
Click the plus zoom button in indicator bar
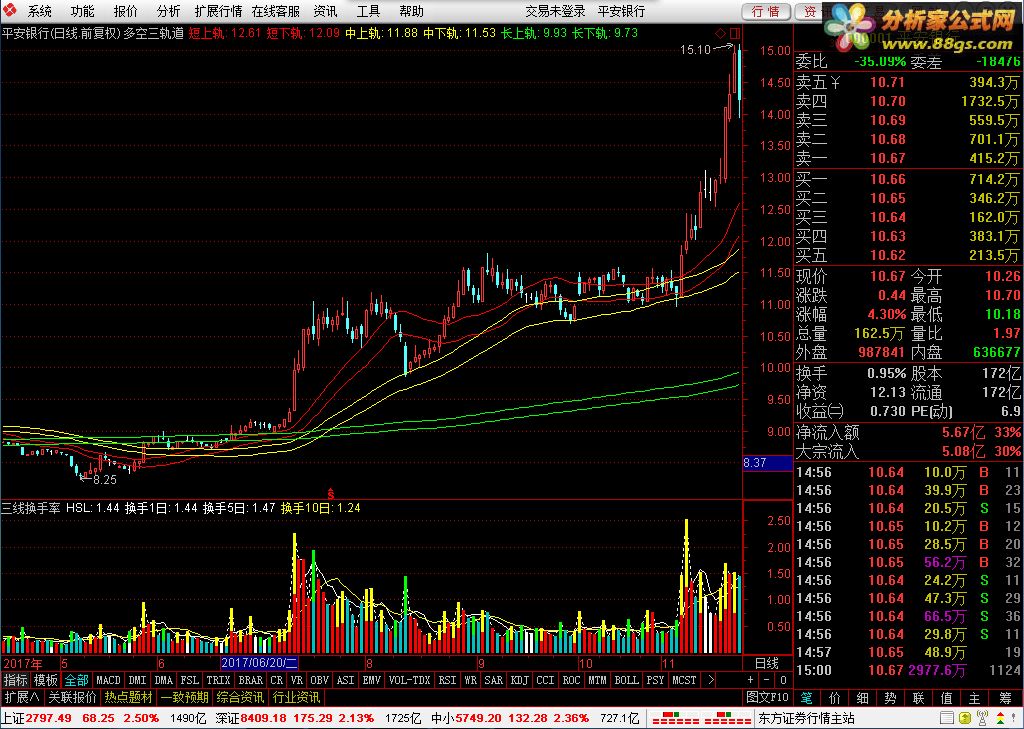pos(751,680)
